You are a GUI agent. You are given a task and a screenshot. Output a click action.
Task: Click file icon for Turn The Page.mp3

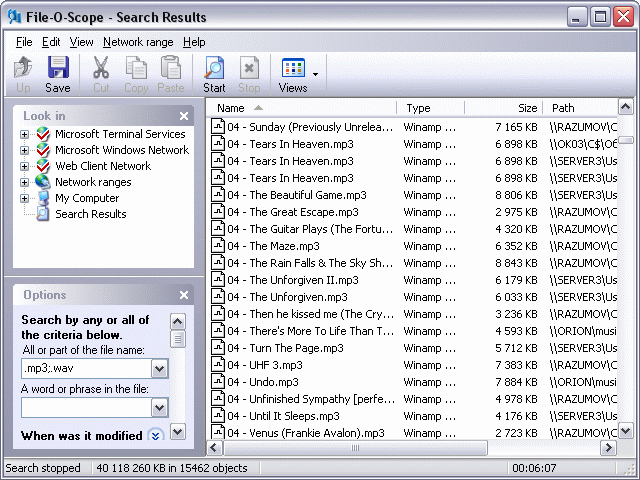tap(218, 348)
